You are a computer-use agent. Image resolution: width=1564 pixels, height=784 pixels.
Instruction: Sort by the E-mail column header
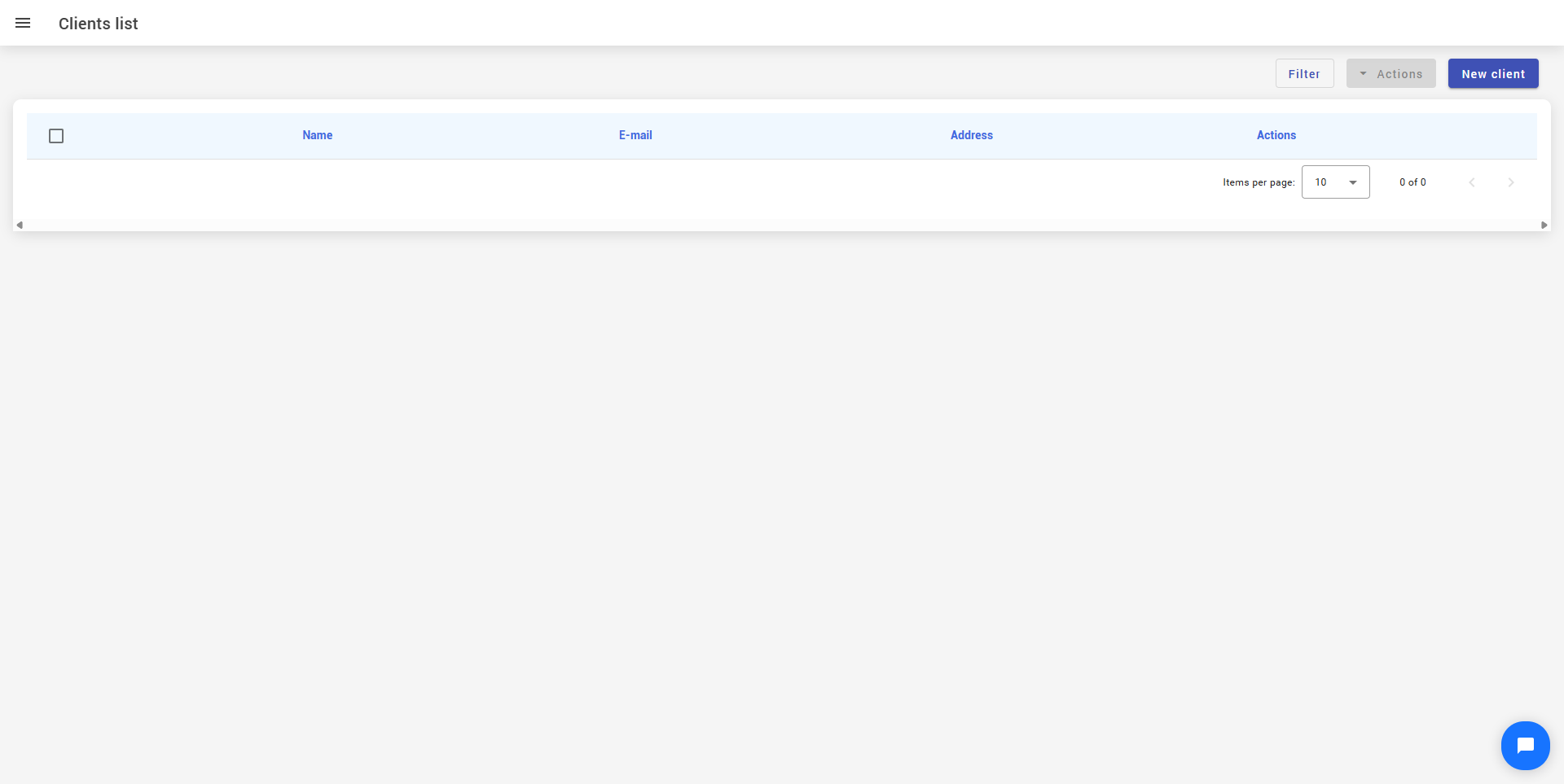[x=635, y=135]
